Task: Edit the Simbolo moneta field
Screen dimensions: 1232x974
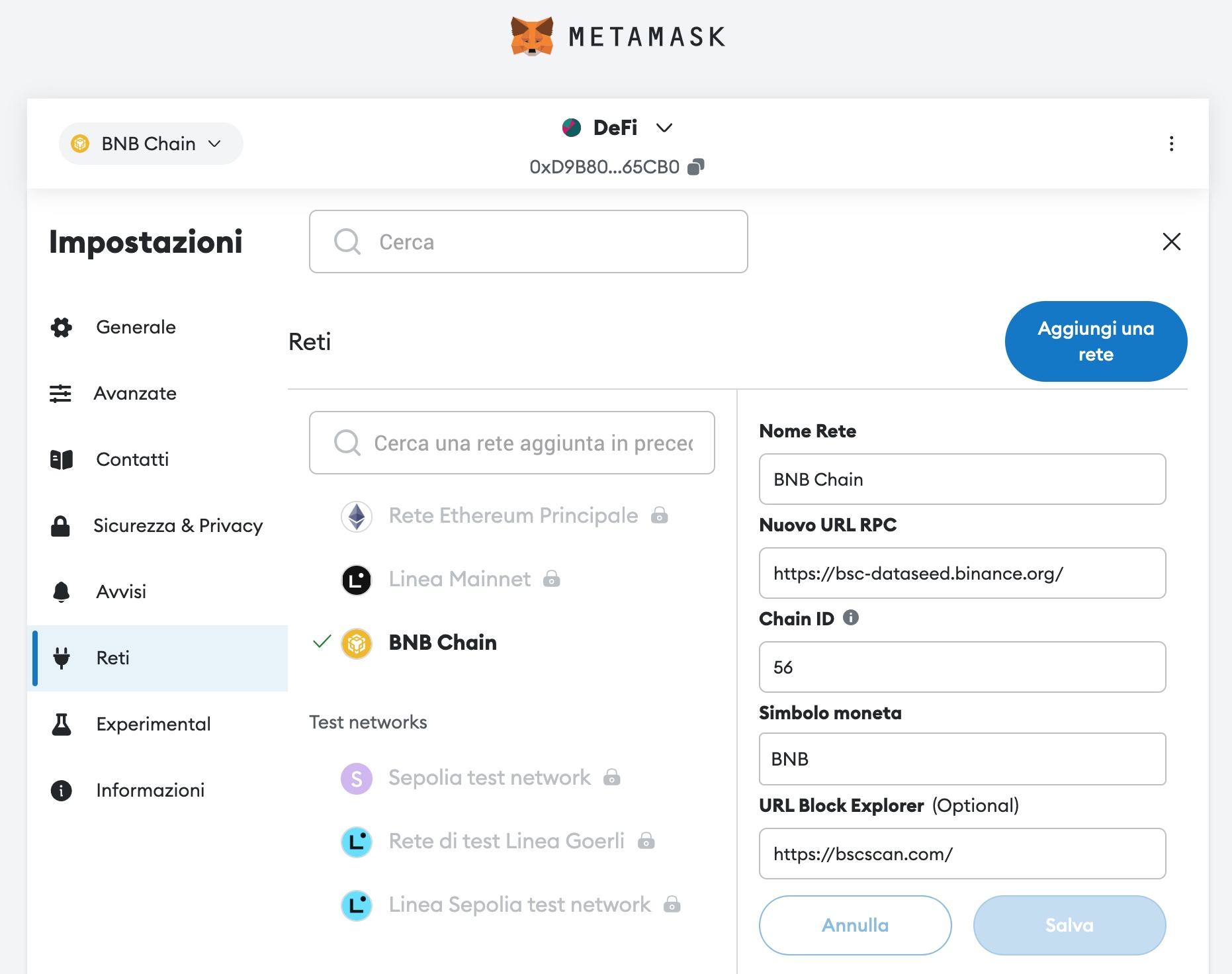Action: [962, 759]
